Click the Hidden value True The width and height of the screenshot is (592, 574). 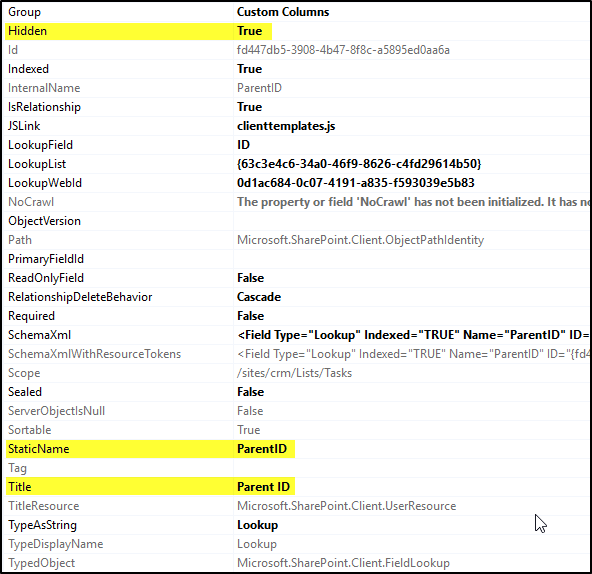249,31
